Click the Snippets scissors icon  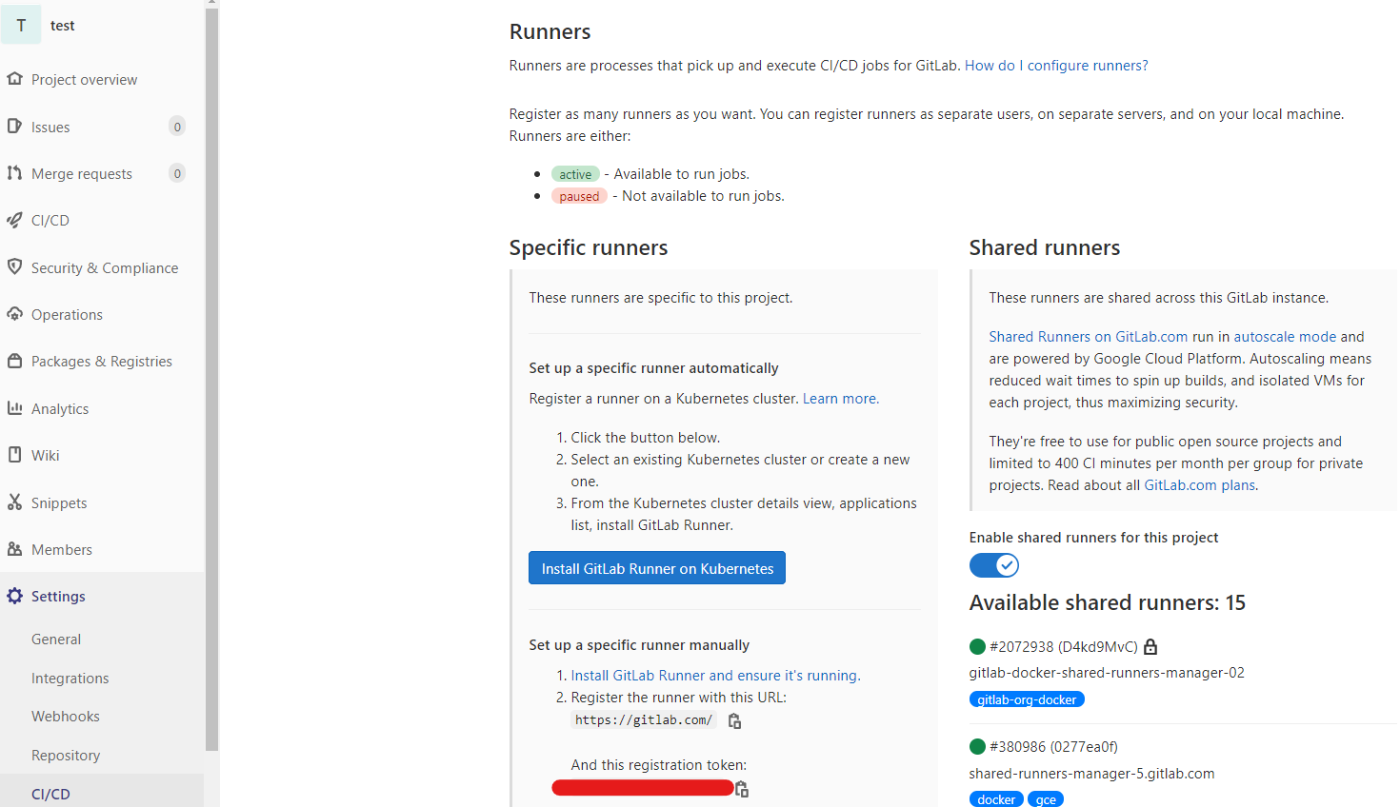[14, 503]
